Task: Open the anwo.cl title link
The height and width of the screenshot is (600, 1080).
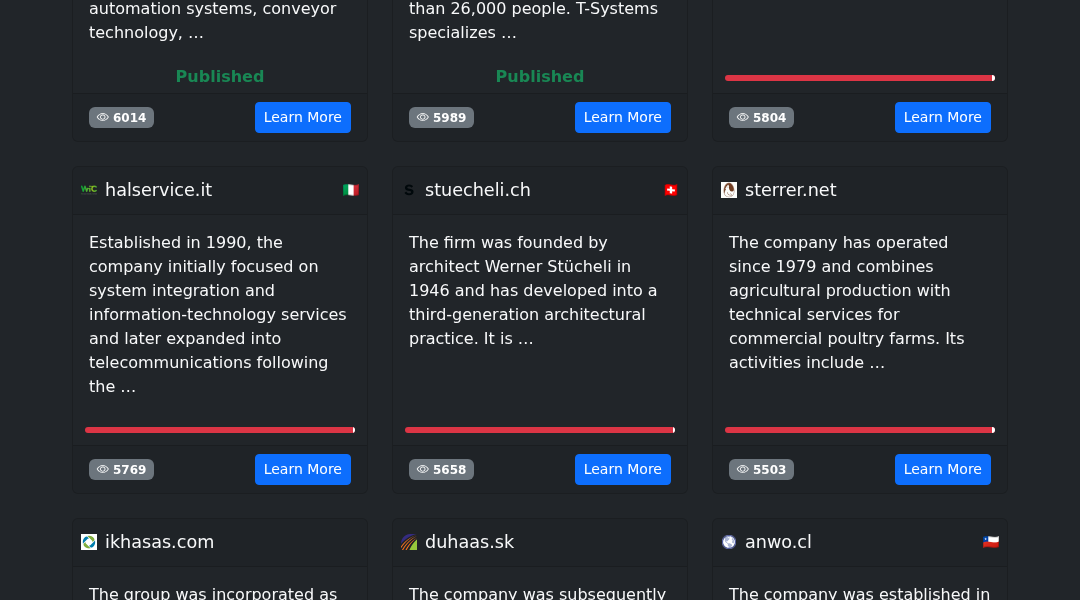Action: coord(778,542)
